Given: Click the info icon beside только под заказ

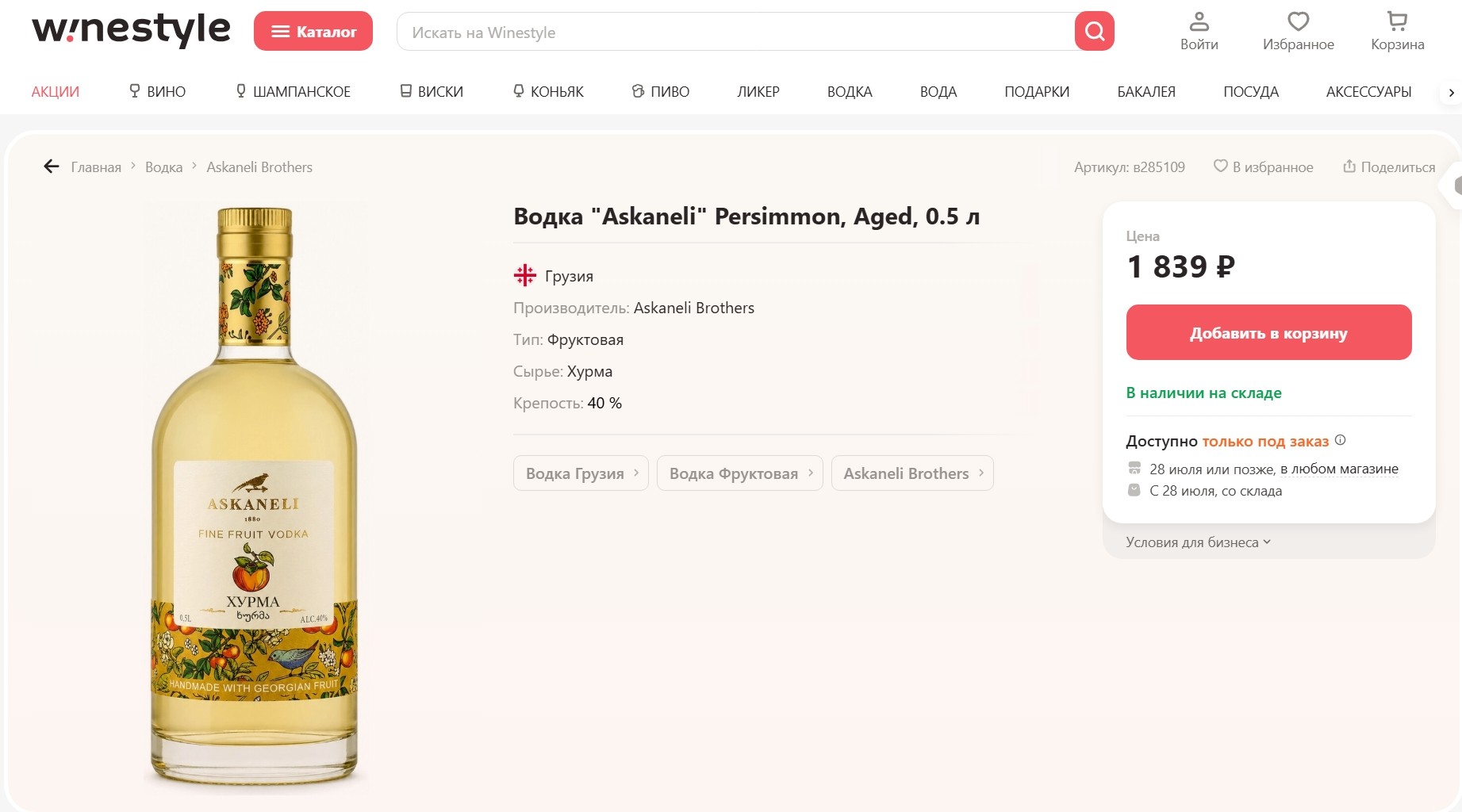Looking at the screenshot, I should point(1341,440).
